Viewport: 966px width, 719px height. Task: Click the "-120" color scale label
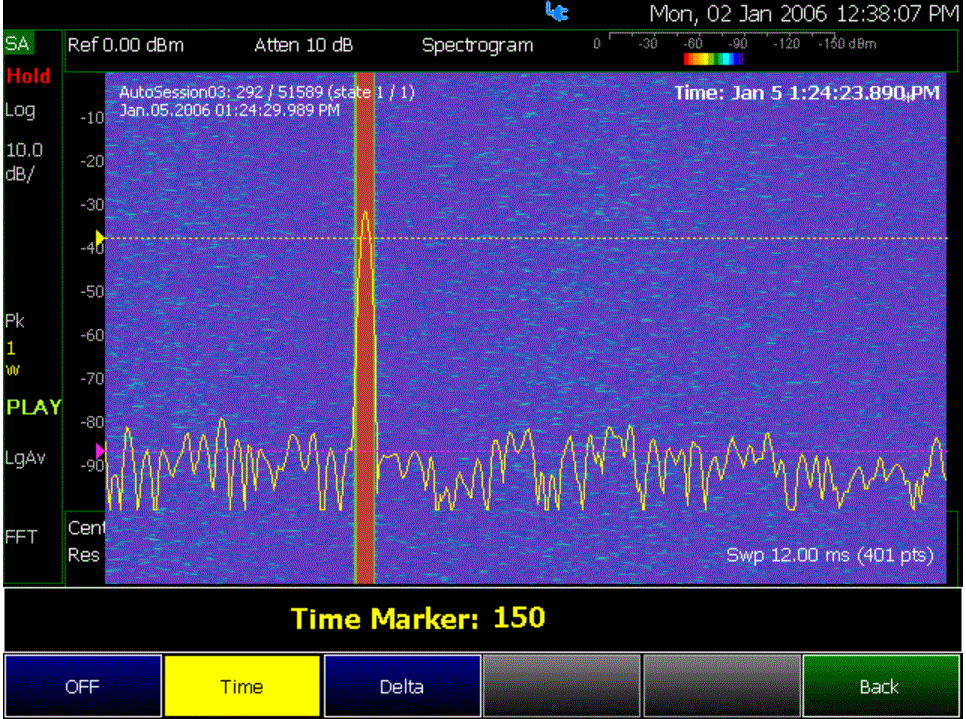tap(787, 44)
